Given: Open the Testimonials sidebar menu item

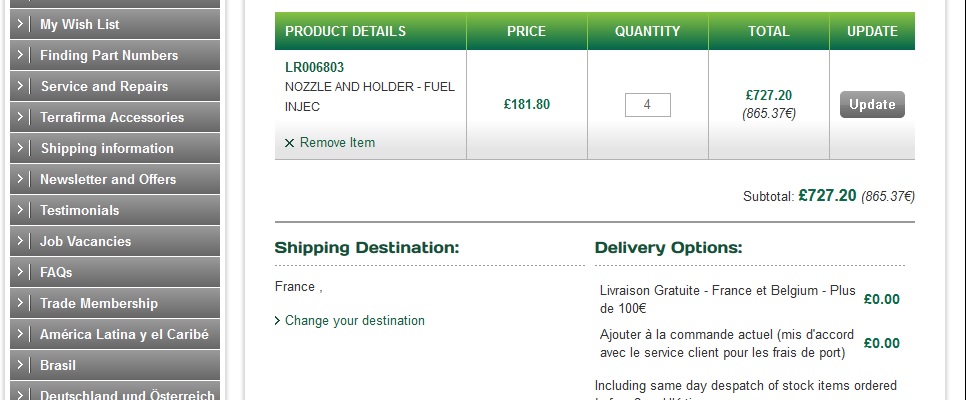Looking at the screenshot, I should click(x=79, y=210).
